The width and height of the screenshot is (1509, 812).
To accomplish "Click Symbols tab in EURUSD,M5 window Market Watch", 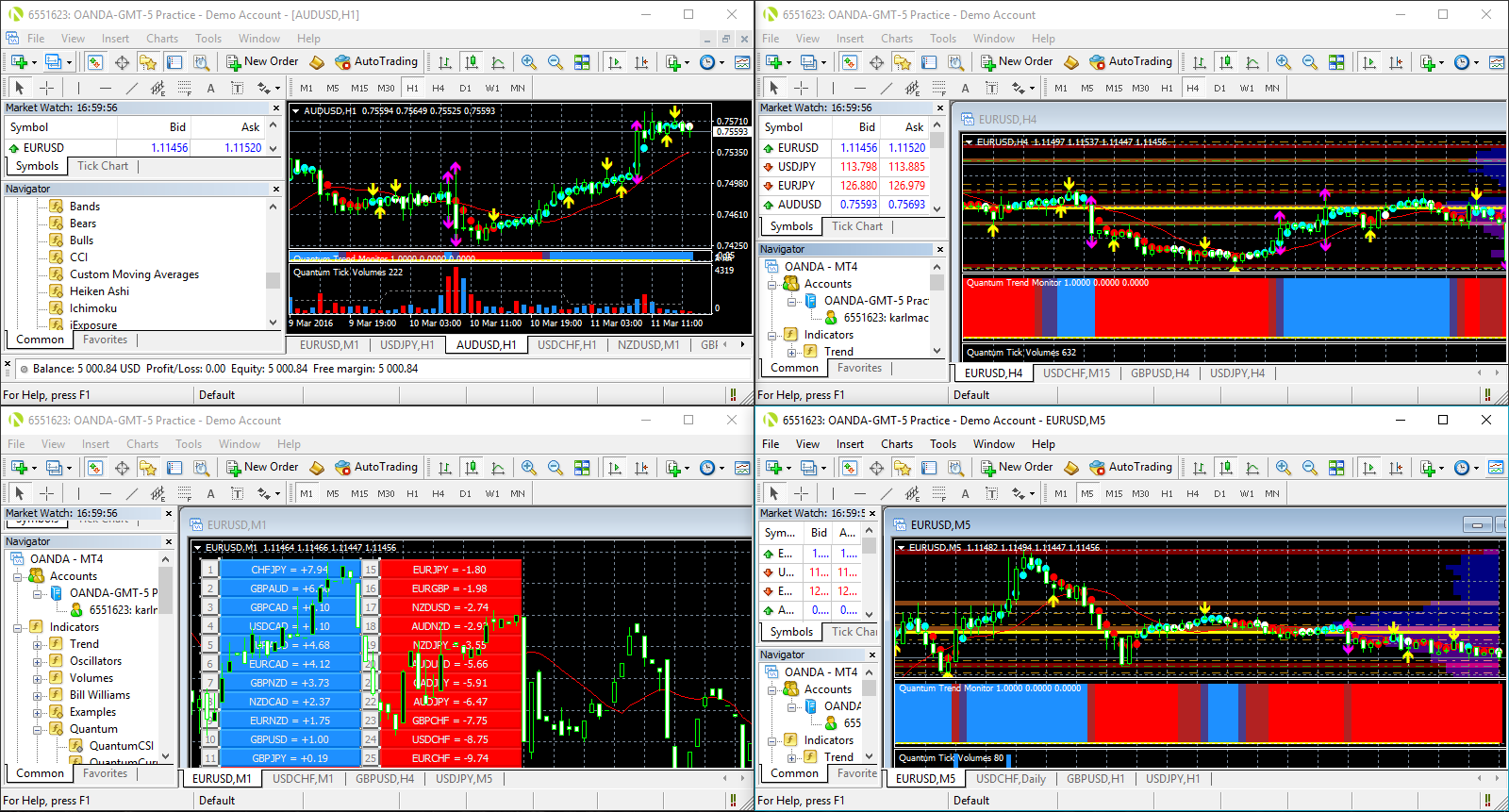I will point(791,632).
